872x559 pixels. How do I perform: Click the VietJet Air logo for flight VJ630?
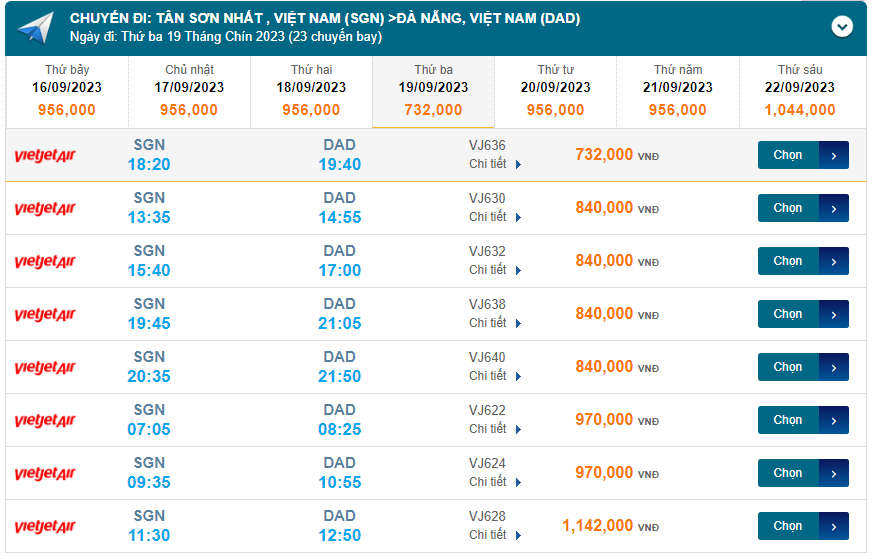(x=45, y=209)
